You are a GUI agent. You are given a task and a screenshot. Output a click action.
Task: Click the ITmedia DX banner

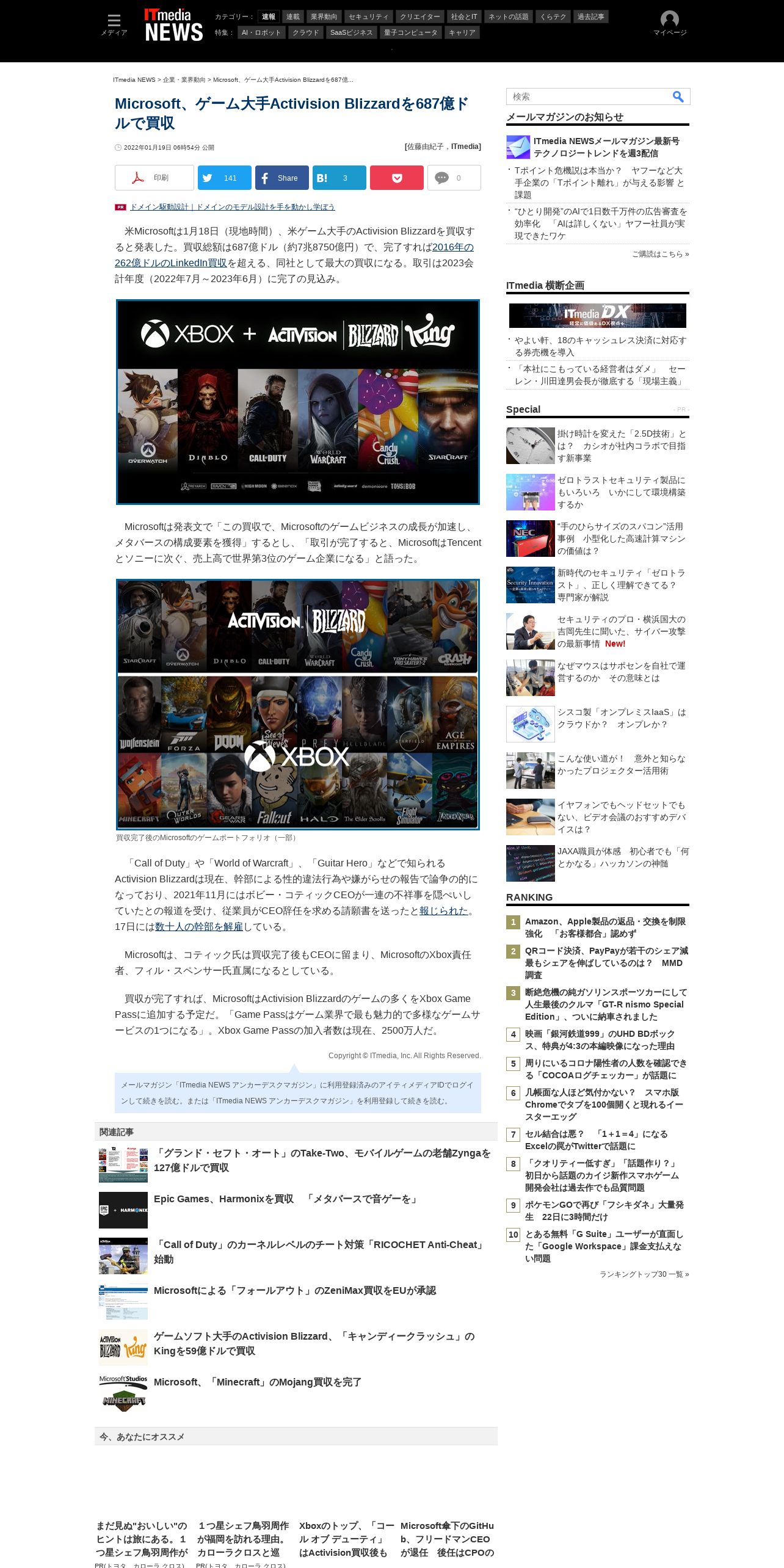pyautogui.click(x=598, y=316)
